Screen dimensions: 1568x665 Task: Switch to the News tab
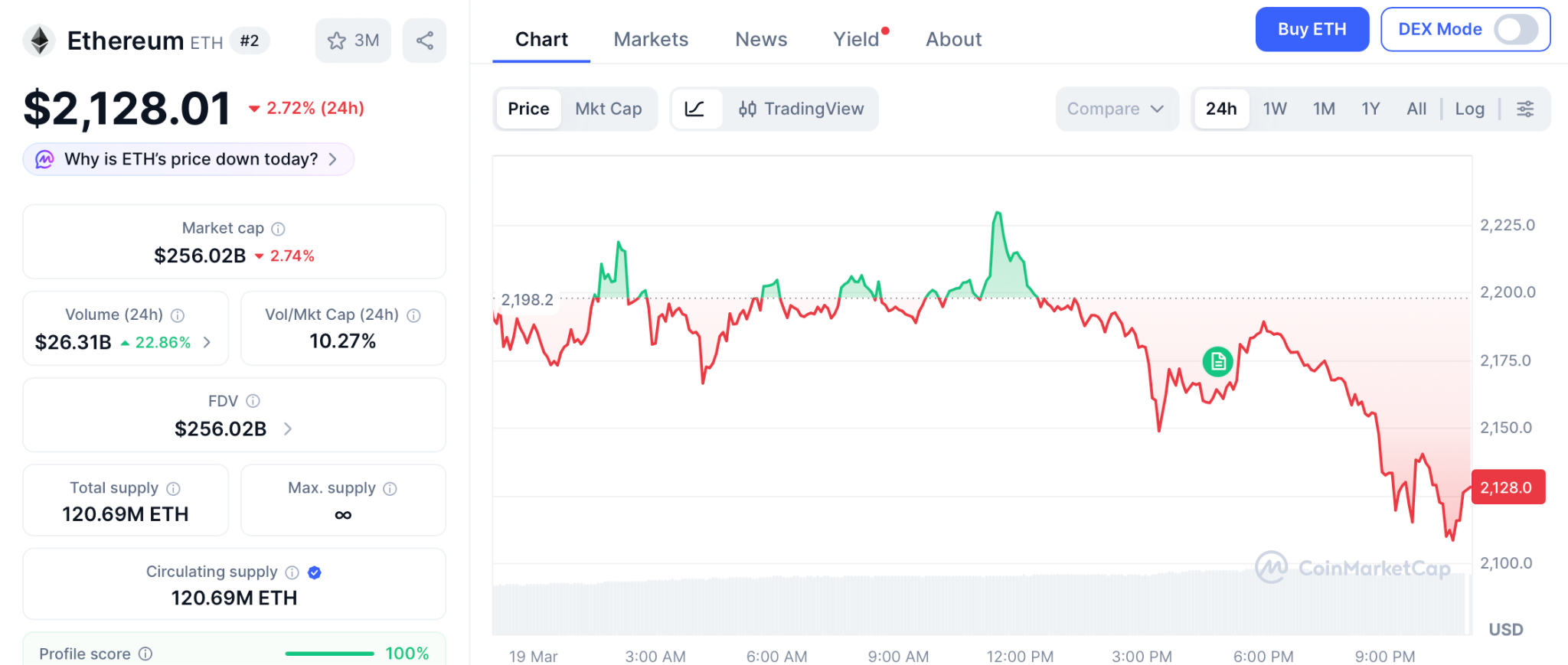(761, 39)
